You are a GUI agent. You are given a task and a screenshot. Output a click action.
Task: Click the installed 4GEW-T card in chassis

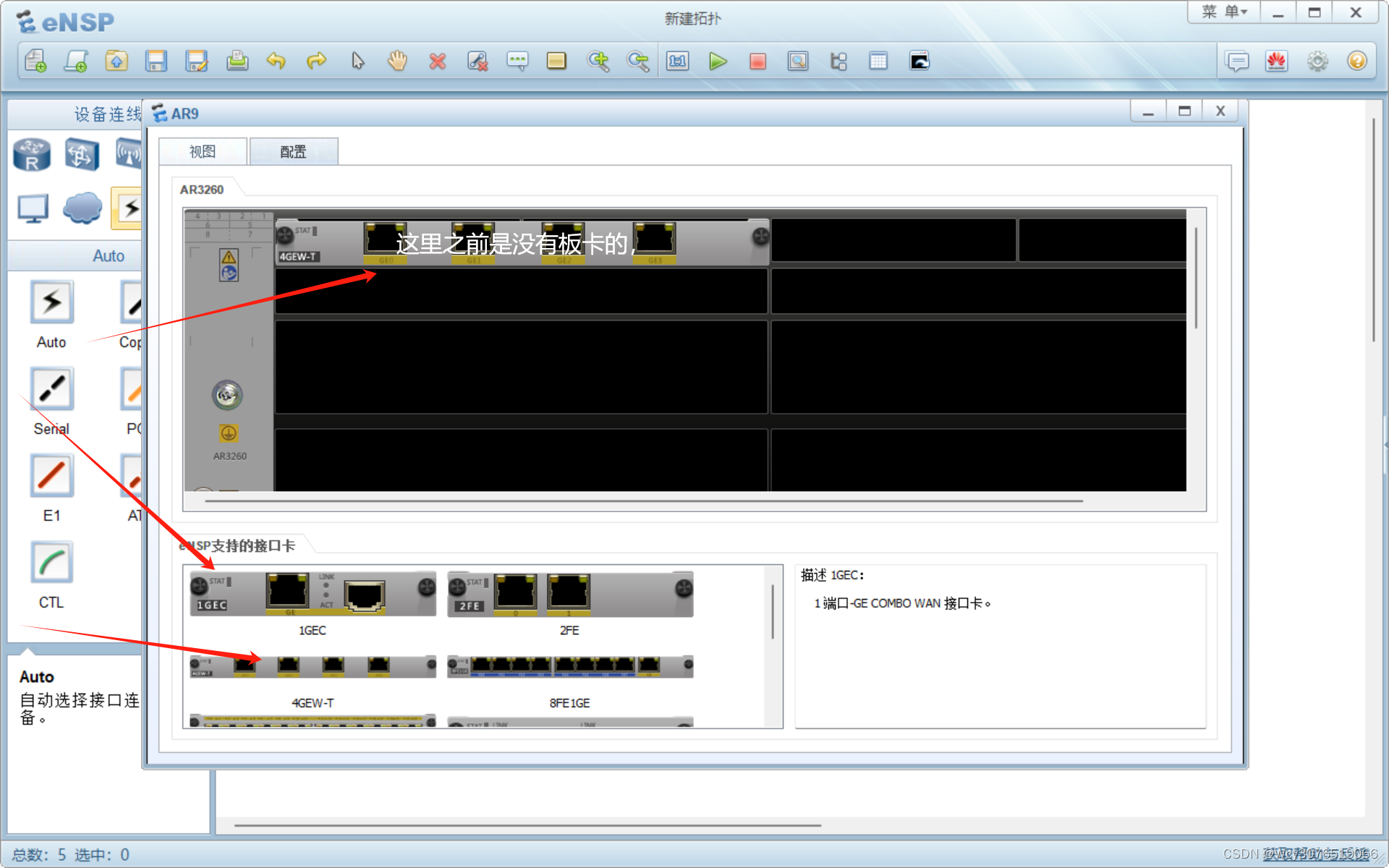pyautogui.click(x=522, y=242)
